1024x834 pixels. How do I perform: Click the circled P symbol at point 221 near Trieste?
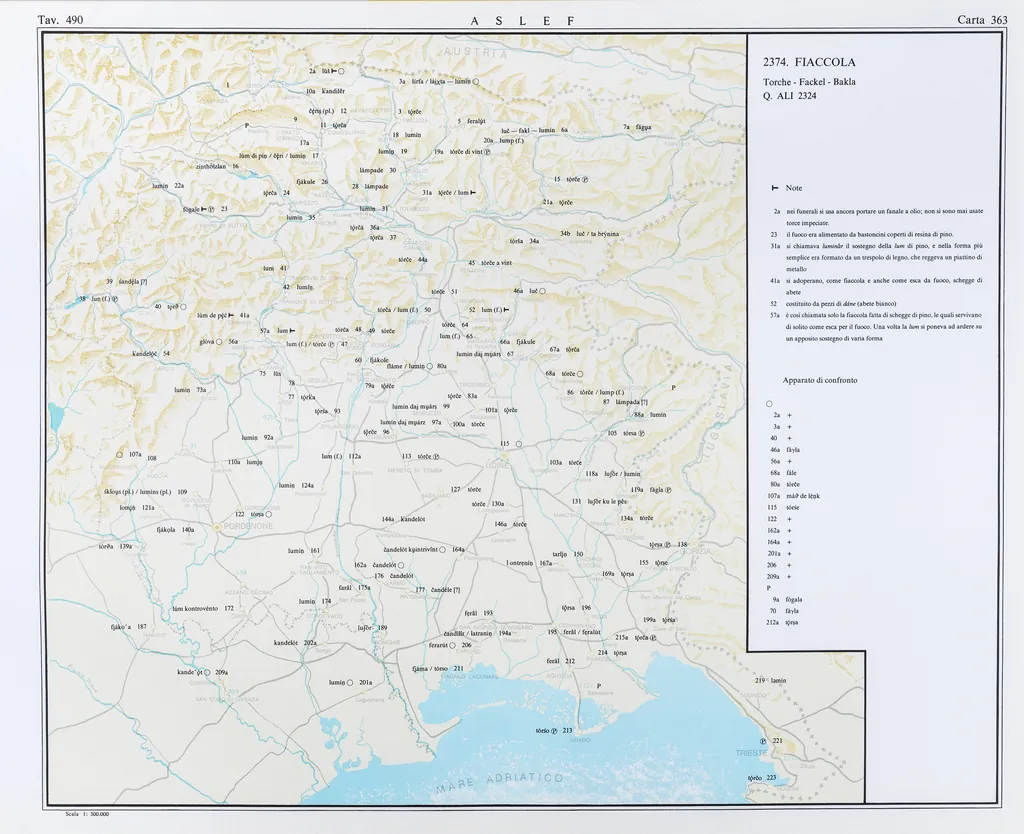763,741
